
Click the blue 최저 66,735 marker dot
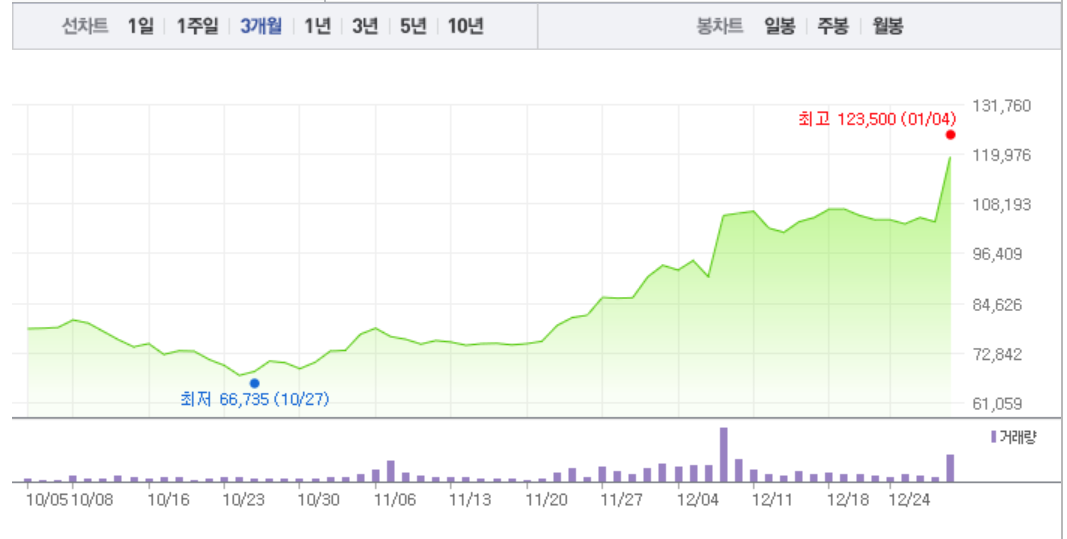(255, 384)
